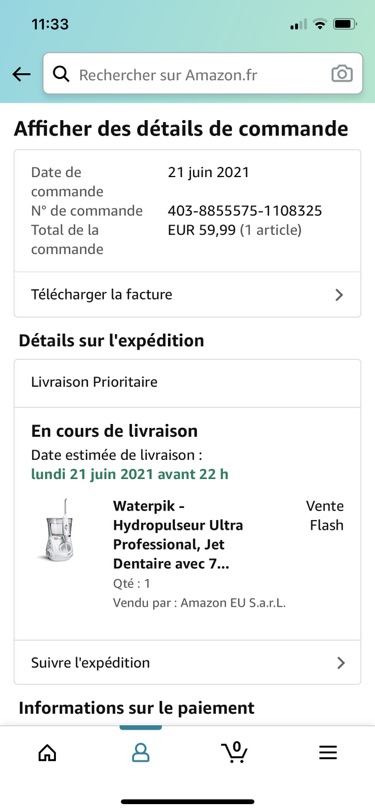Open Suivre l'expédition row
Image resolution: width=375 pixels, height=812 pixels.
coord(187,663)
